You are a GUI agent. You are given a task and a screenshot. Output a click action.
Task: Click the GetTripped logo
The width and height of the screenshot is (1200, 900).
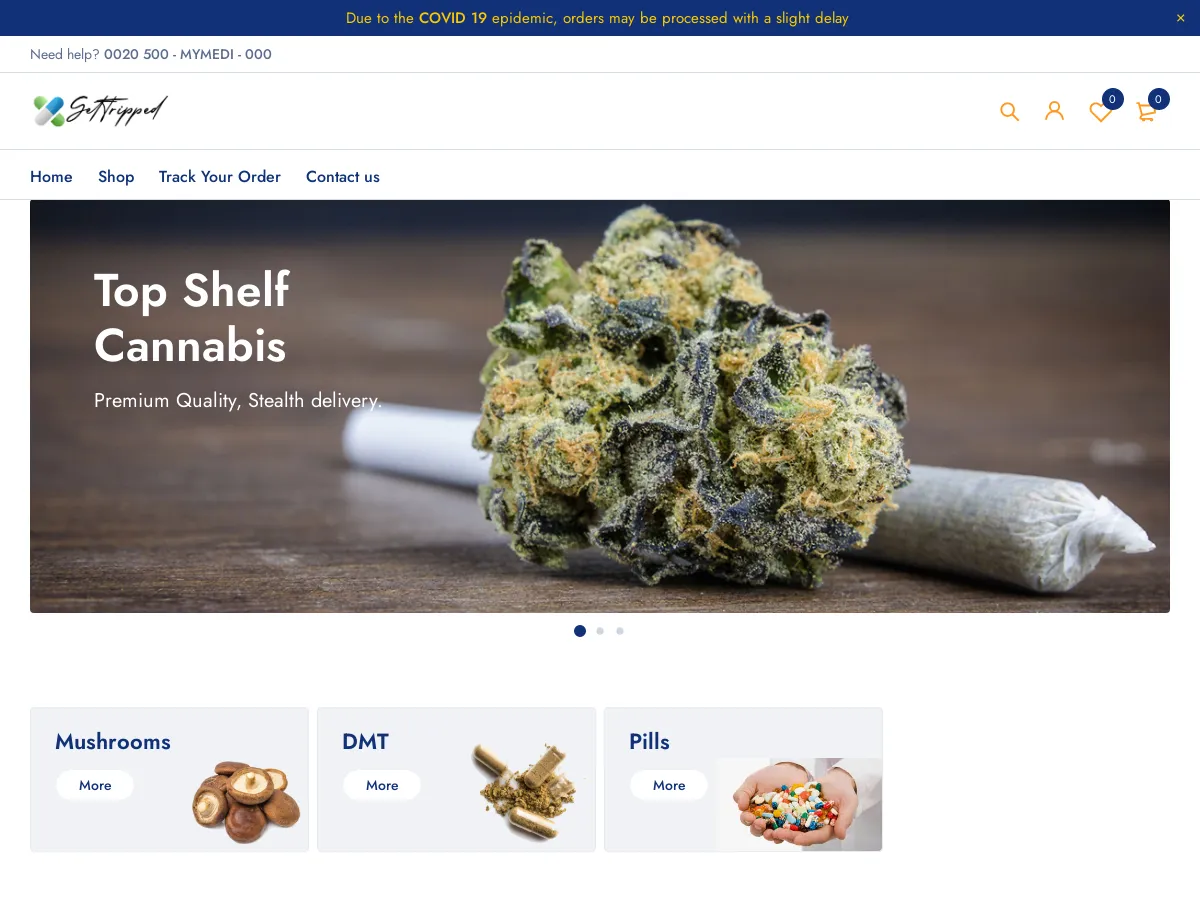[x=100, y=110]
